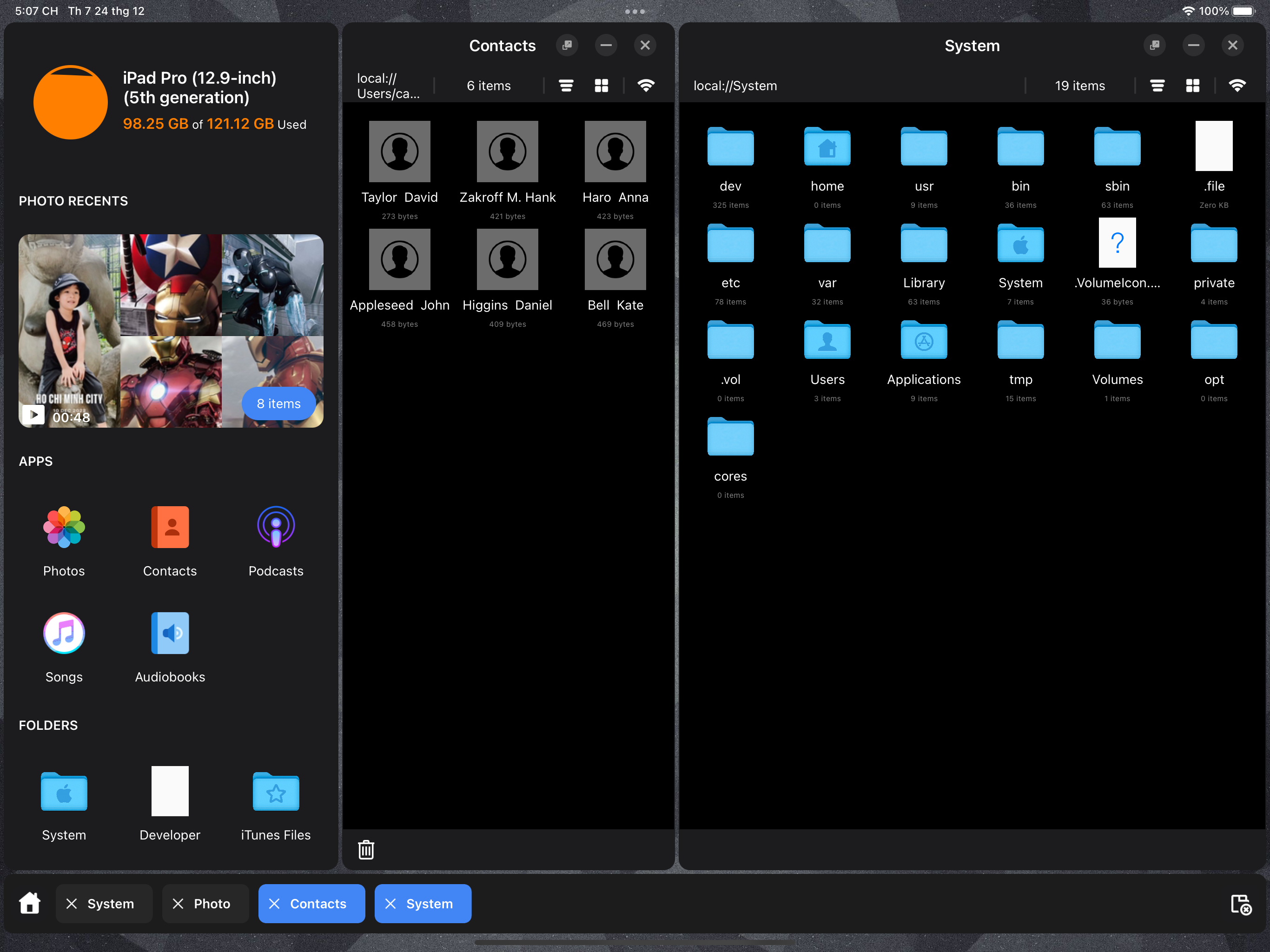Image resolution: width=1270 pixels, height=952 pixels.
Task: Open the etc folder
Action: tap(730, 244)
